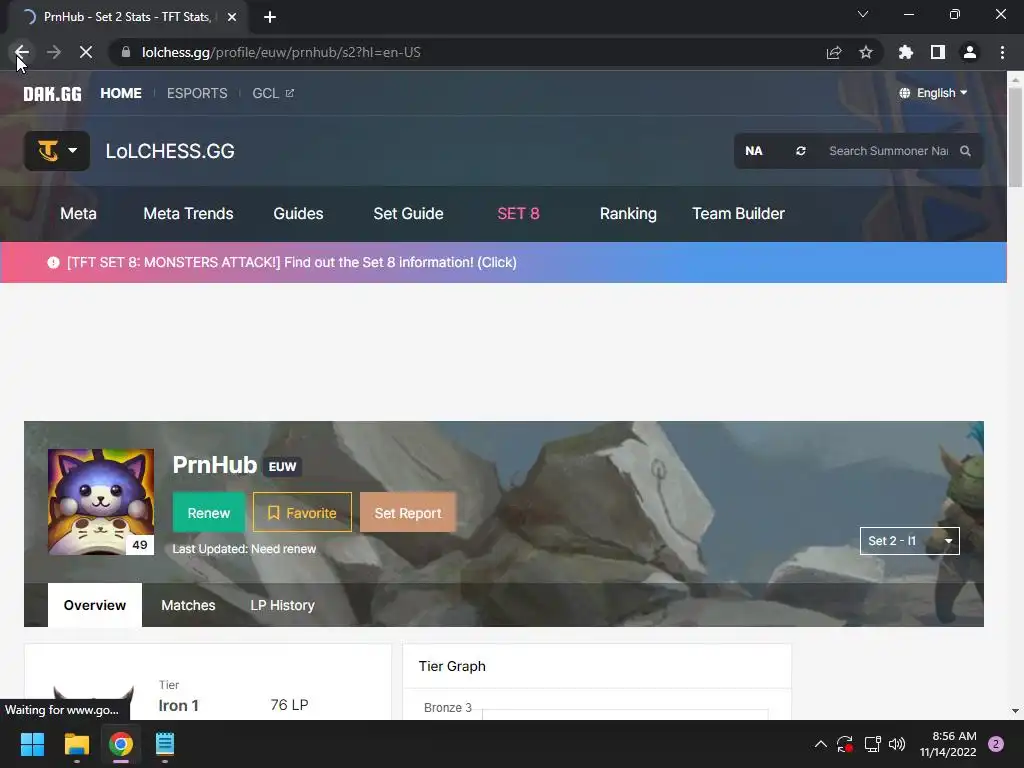Expand the Set 2 - I1 dropdown
Viewport: 1024px width, 768px height.
pos(909,541)
